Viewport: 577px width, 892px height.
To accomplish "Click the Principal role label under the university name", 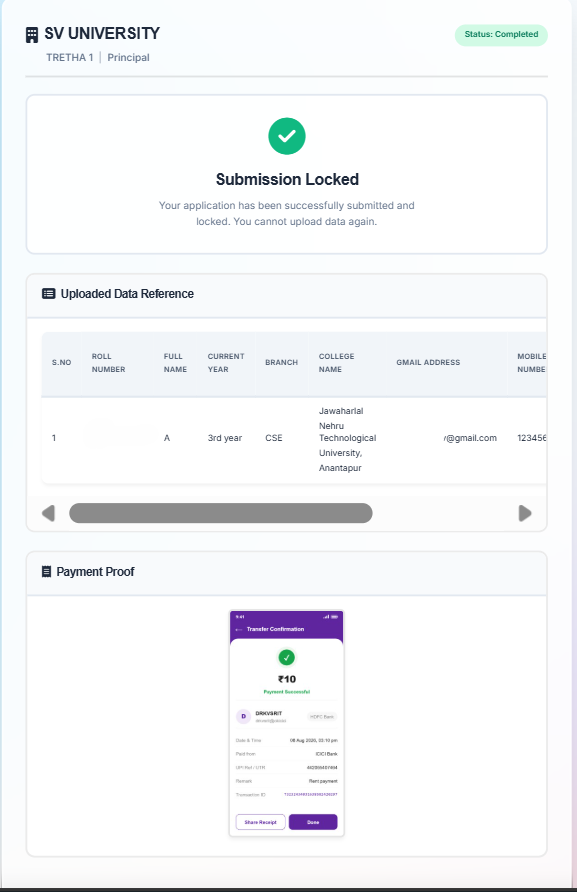I will pyautogui.click(x=129, y=57).
